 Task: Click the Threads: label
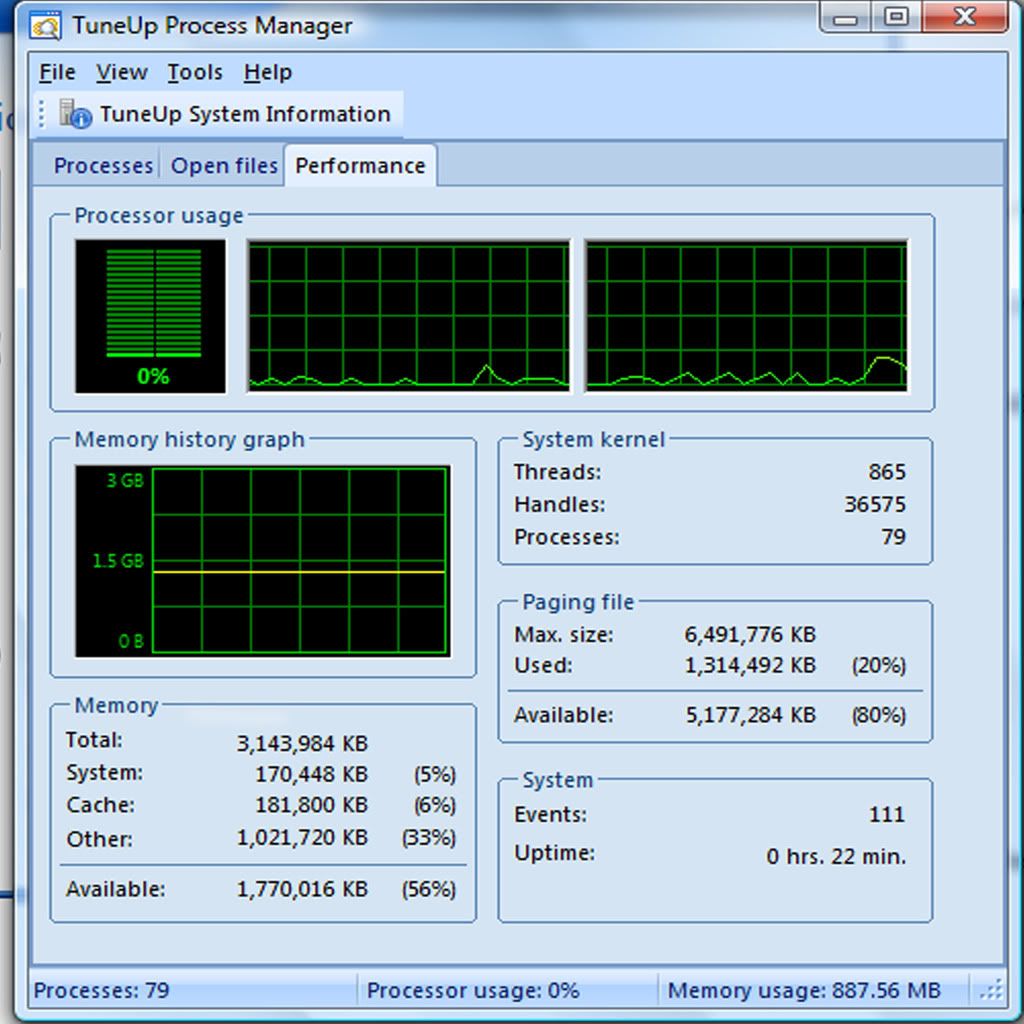(557, 472)
